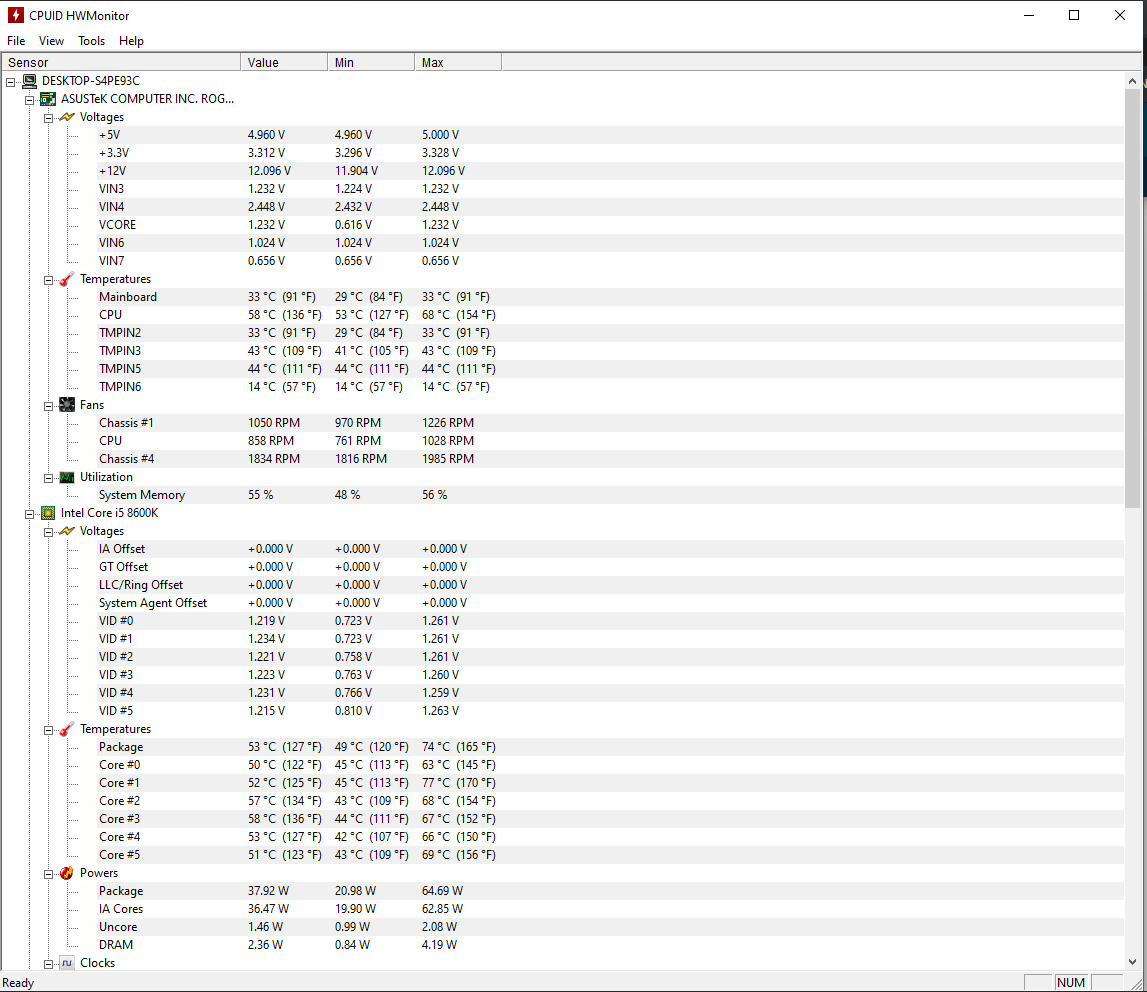The width and height of the screenshot is (1147, 992).
Task: Collapse the ASUSTeK COMPUTER INC. node
Action: 29,99
